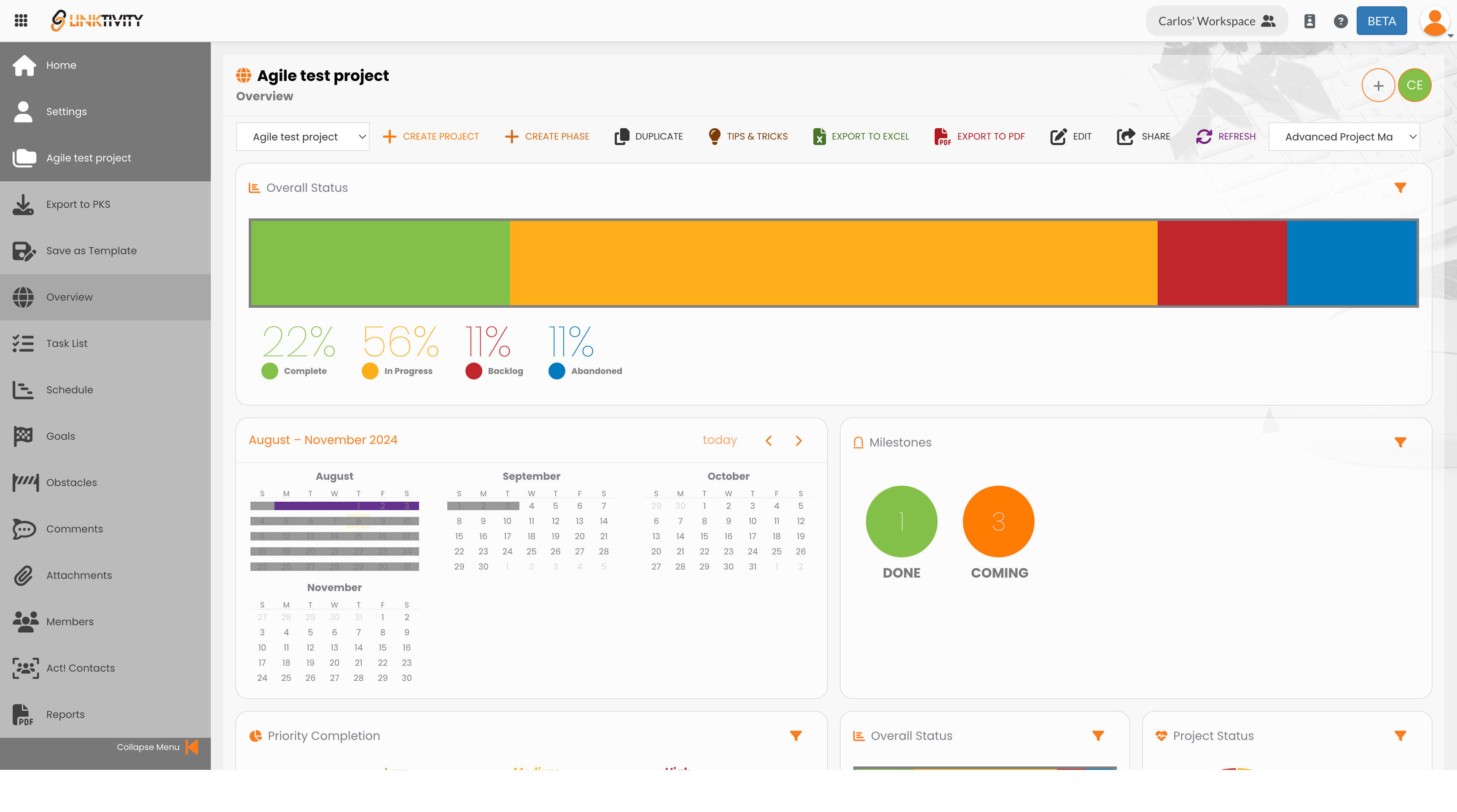Select September 18 in calendar
The width and height of the screenshot is (1457, 812).
pos(531,536)
